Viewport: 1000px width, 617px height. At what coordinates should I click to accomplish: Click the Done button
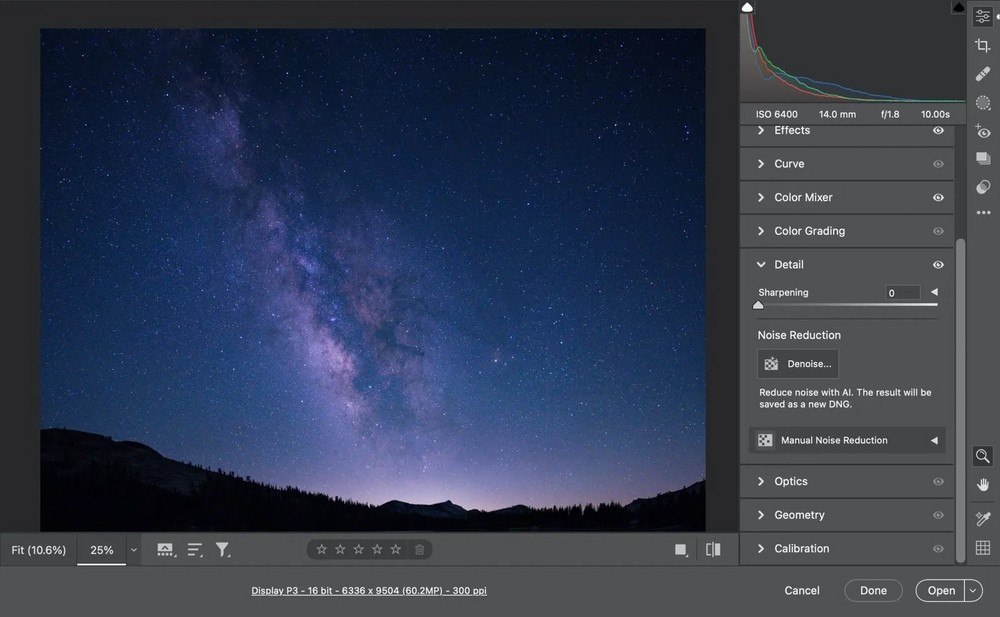[873, 591]
